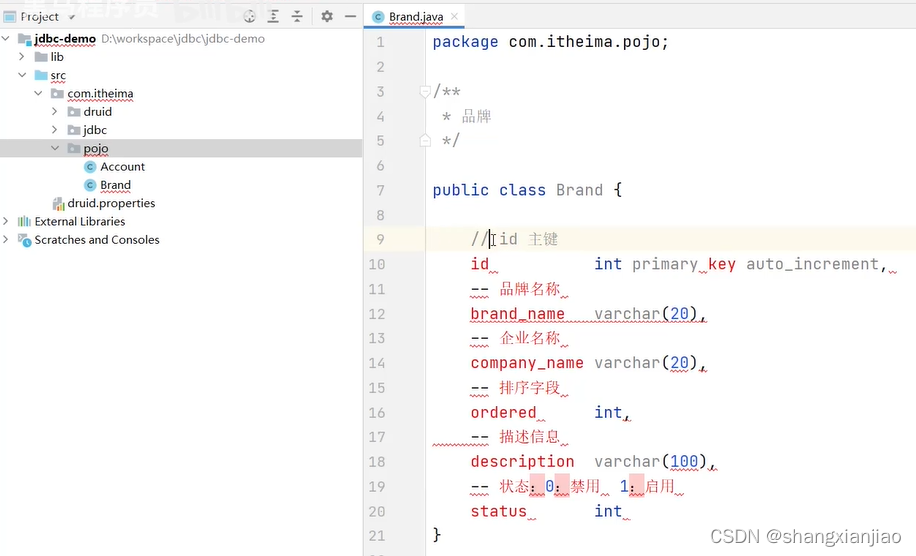
Task: Select the Account class in project tree
Action: 122,166
